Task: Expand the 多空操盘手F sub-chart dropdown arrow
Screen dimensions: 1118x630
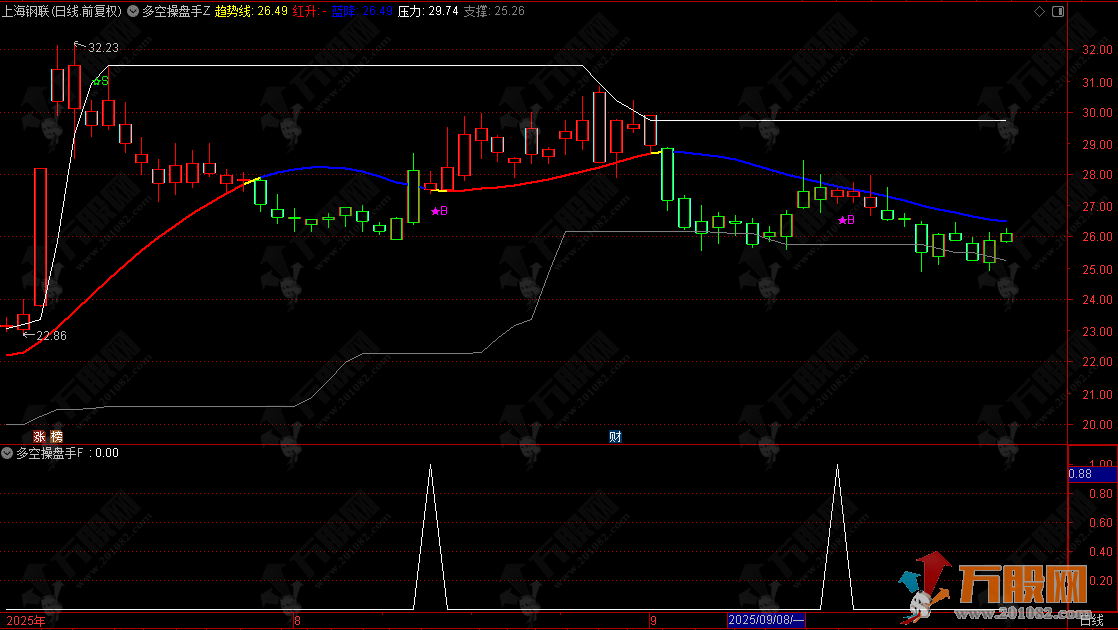Action: click(8, 453)
